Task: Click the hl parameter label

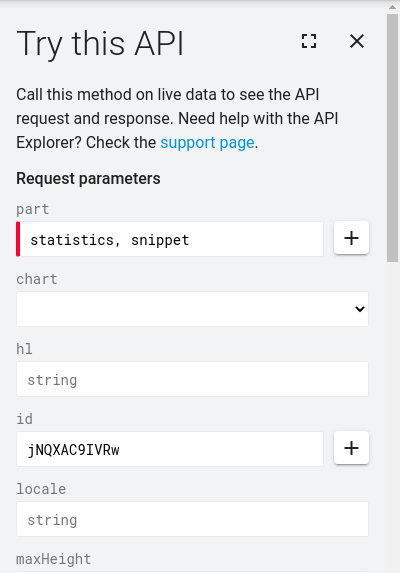Action: click(24, 349)
